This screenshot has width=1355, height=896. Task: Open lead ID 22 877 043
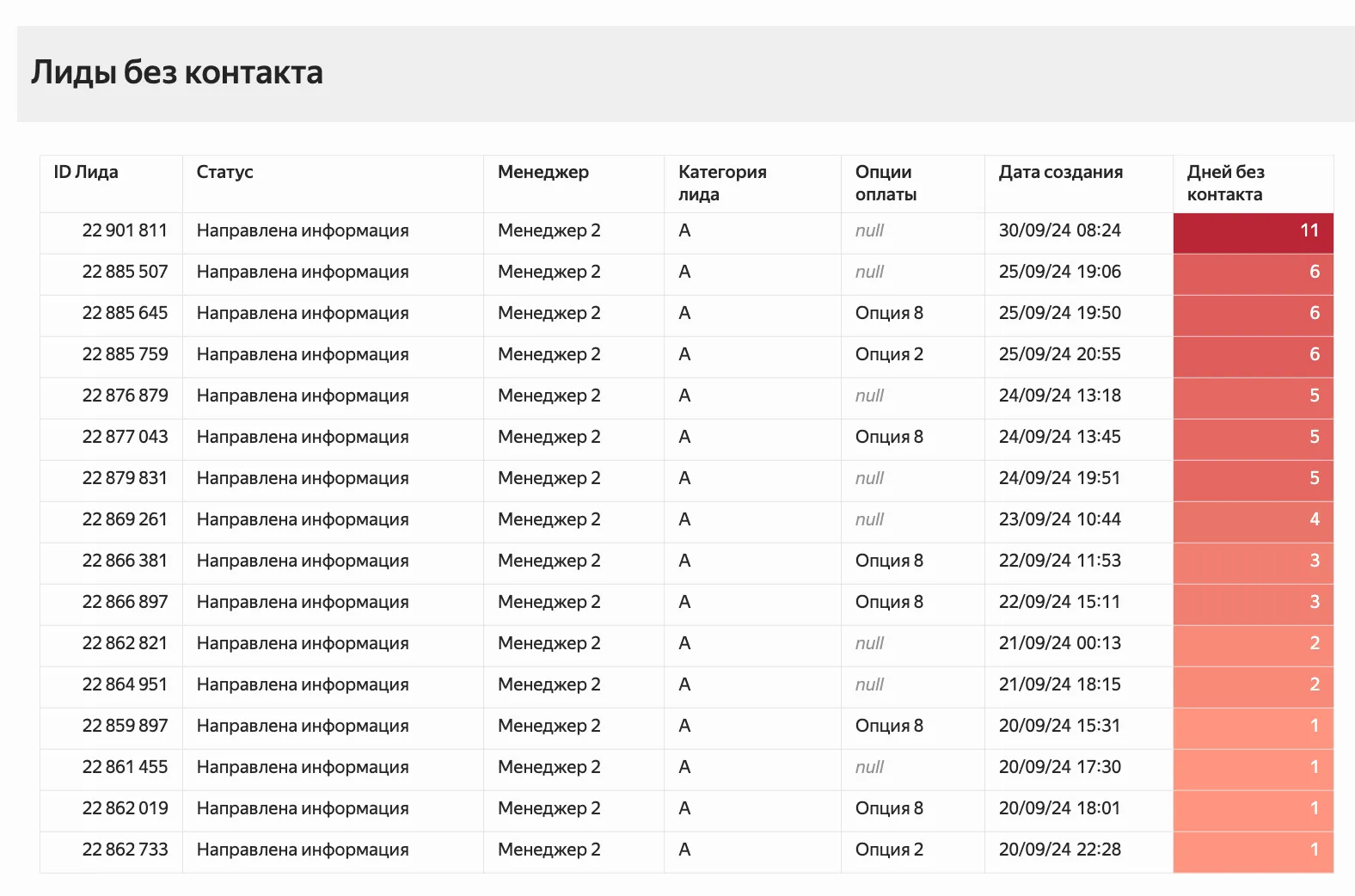coord(125,437)
